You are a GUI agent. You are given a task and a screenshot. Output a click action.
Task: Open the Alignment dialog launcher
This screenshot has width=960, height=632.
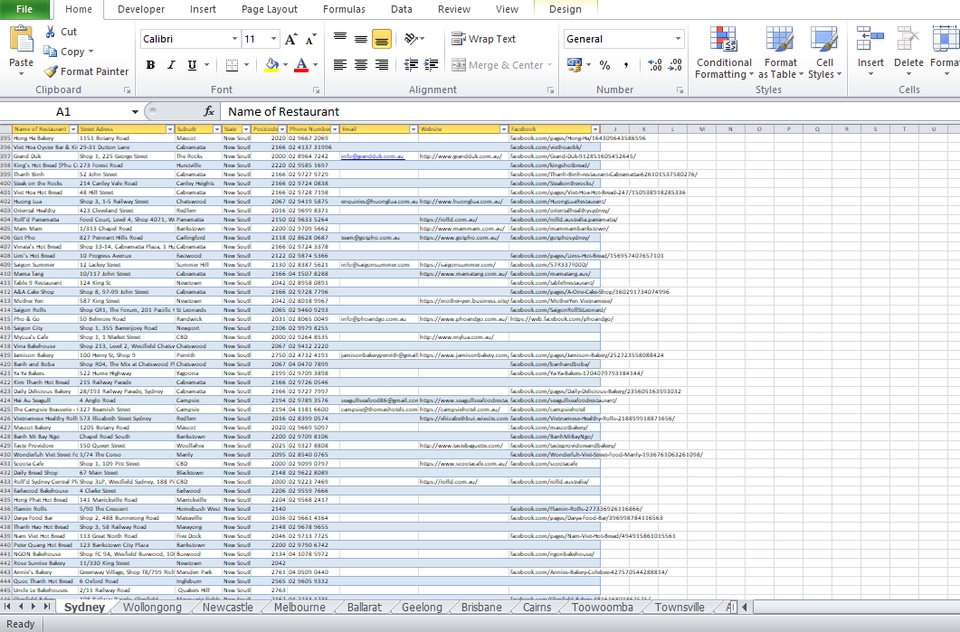point(550,90)
